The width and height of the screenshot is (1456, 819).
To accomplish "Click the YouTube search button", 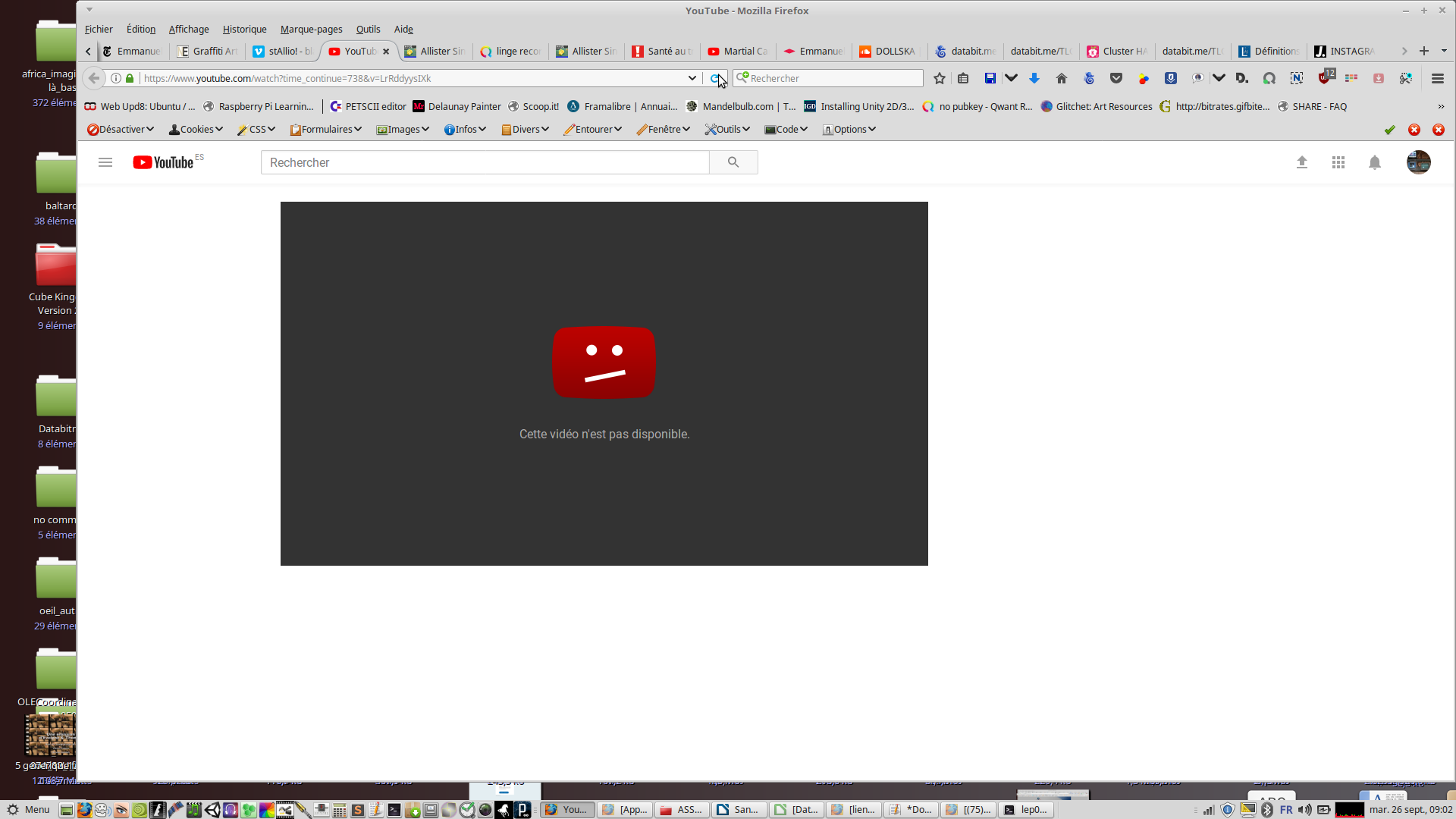I will tap(733, 162).
